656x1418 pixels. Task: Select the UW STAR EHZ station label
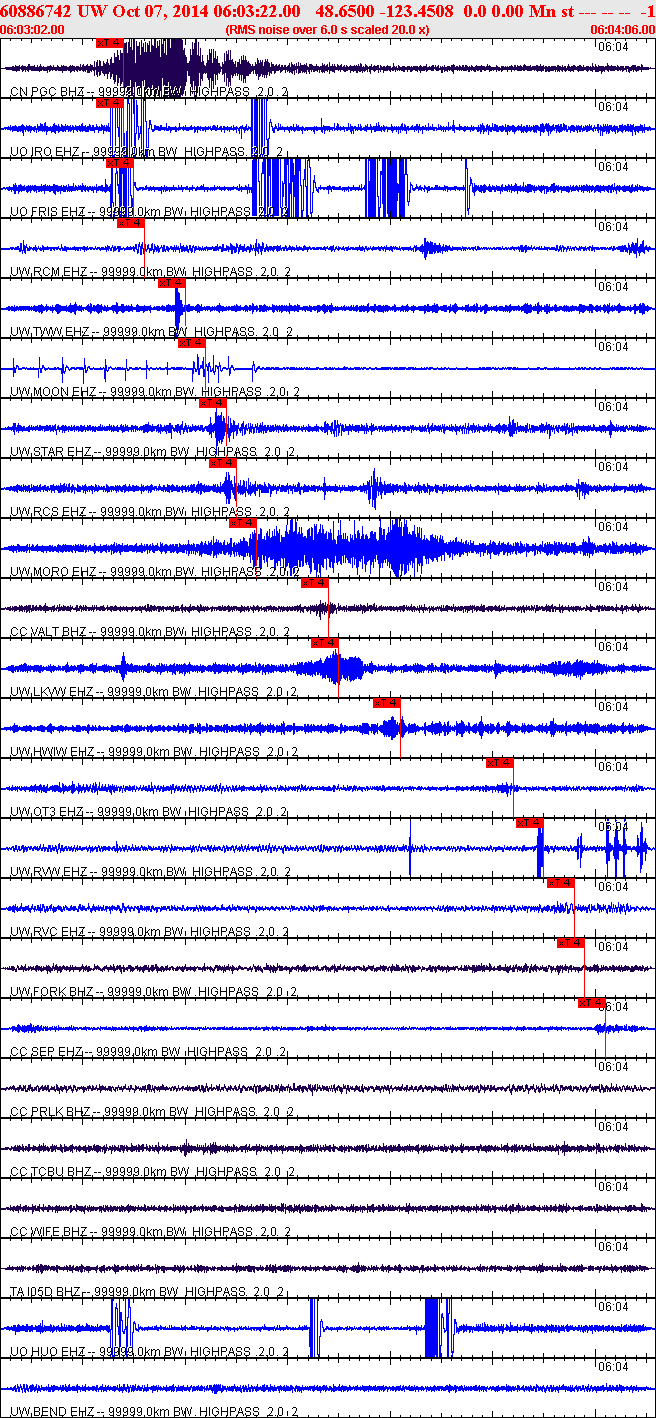pyautogui.click(x=51, y=451)
